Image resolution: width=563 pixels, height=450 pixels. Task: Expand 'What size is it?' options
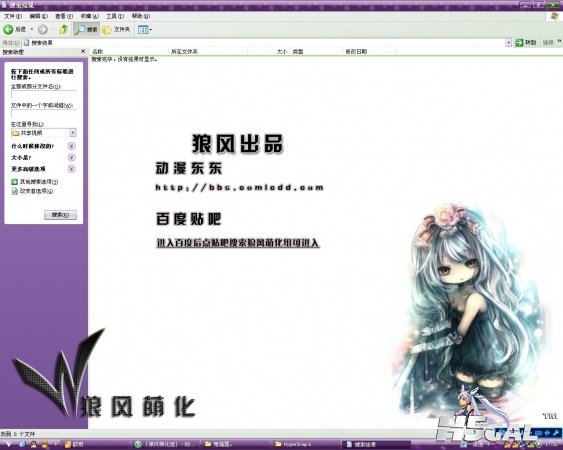[x=71, y=157]
